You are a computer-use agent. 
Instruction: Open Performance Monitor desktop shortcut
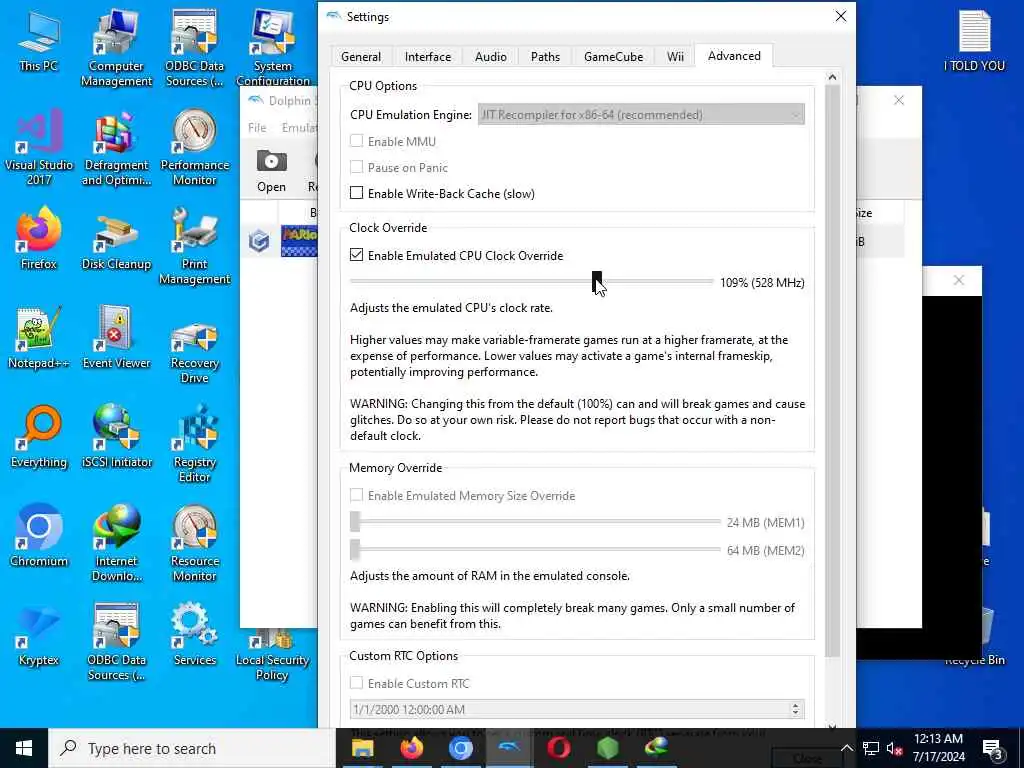[x=195, y=147]
